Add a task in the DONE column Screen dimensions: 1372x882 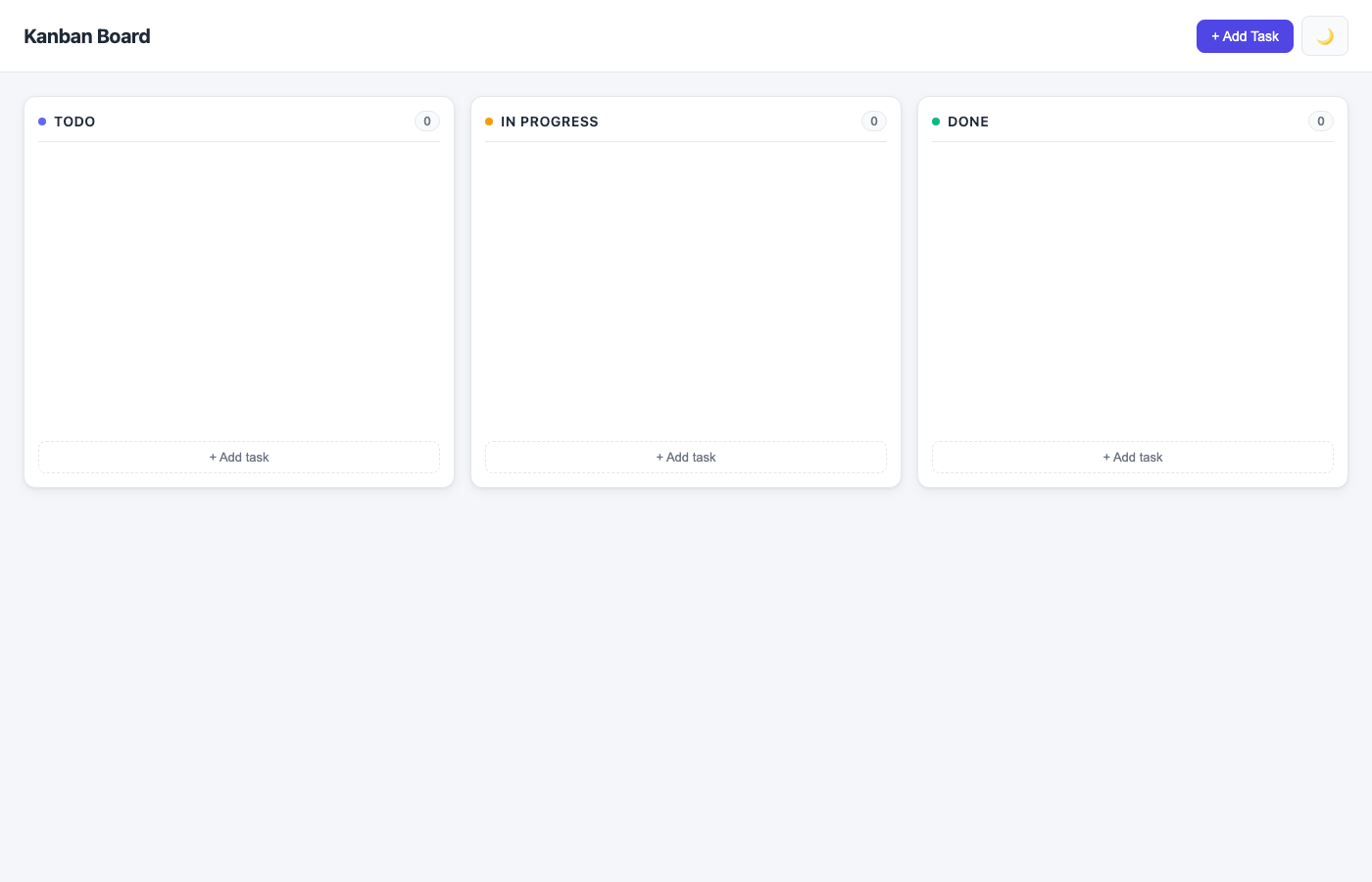click(x=1133, y=458)
